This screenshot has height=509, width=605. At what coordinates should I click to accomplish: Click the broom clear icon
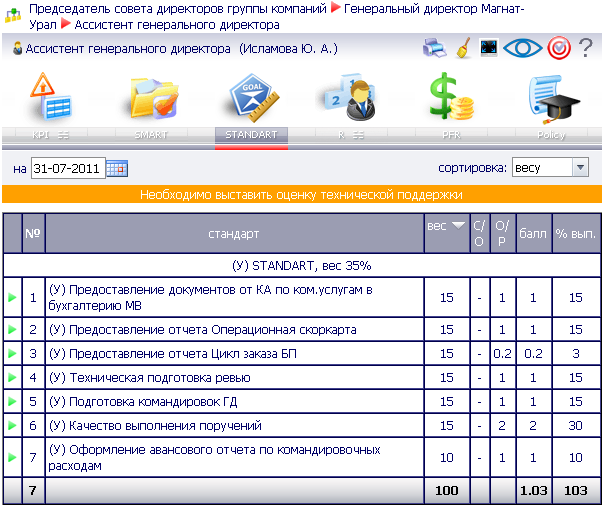[463, 48]
